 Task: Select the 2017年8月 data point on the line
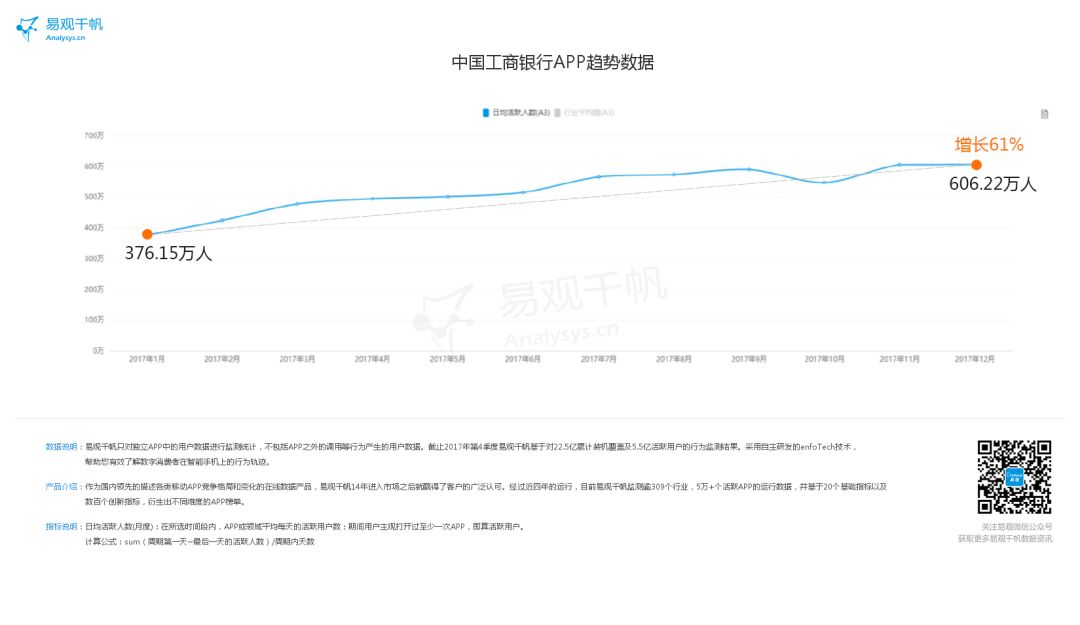pos(674,174)
